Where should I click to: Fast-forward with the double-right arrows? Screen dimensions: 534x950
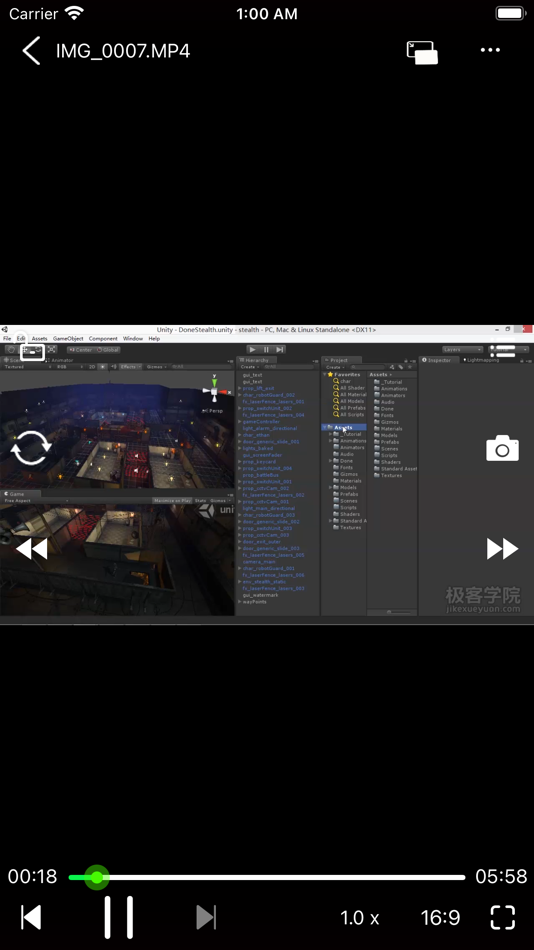[502, 549]
